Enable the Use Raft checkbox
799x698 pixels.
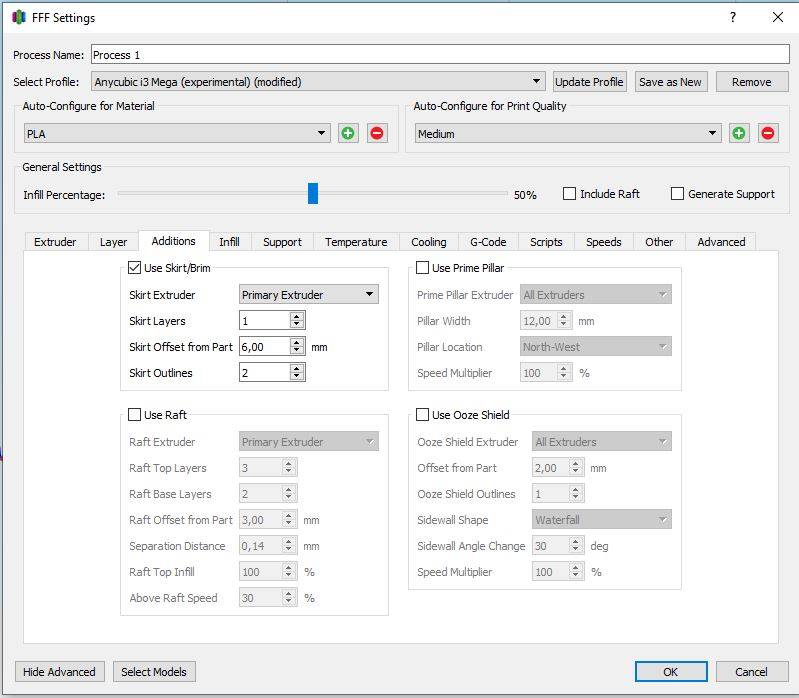[x=135, y=415]
